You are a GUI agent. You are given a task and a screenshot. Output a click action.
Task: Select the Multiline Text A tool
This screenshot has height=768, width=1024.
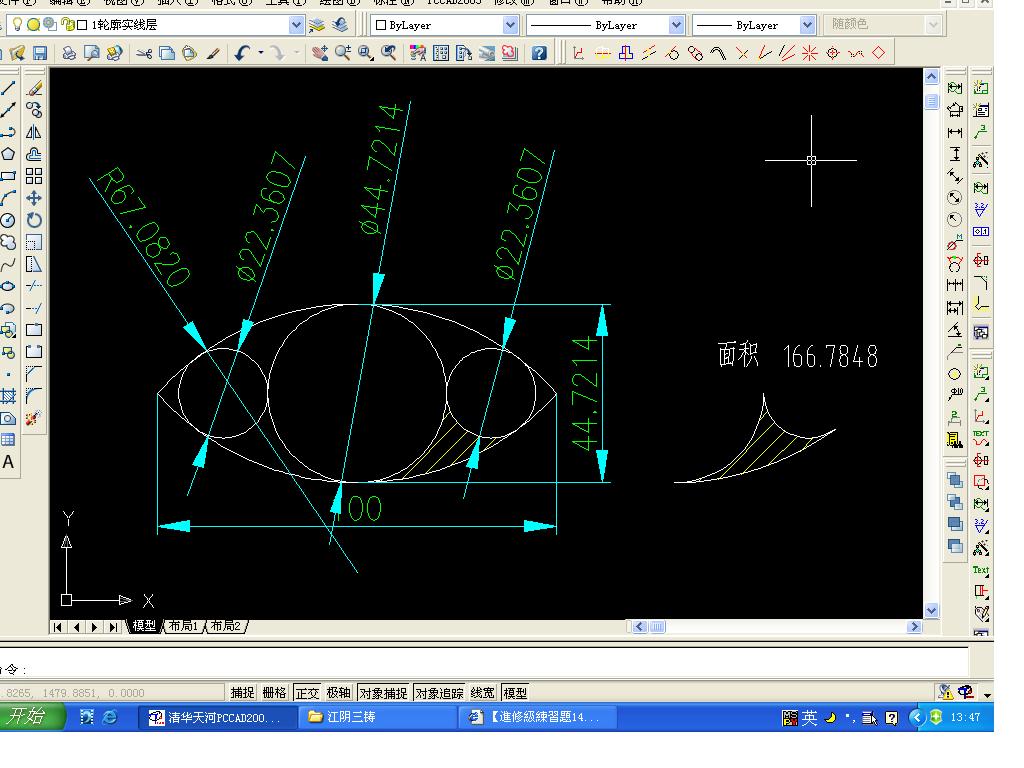click(x=8, y=462)
